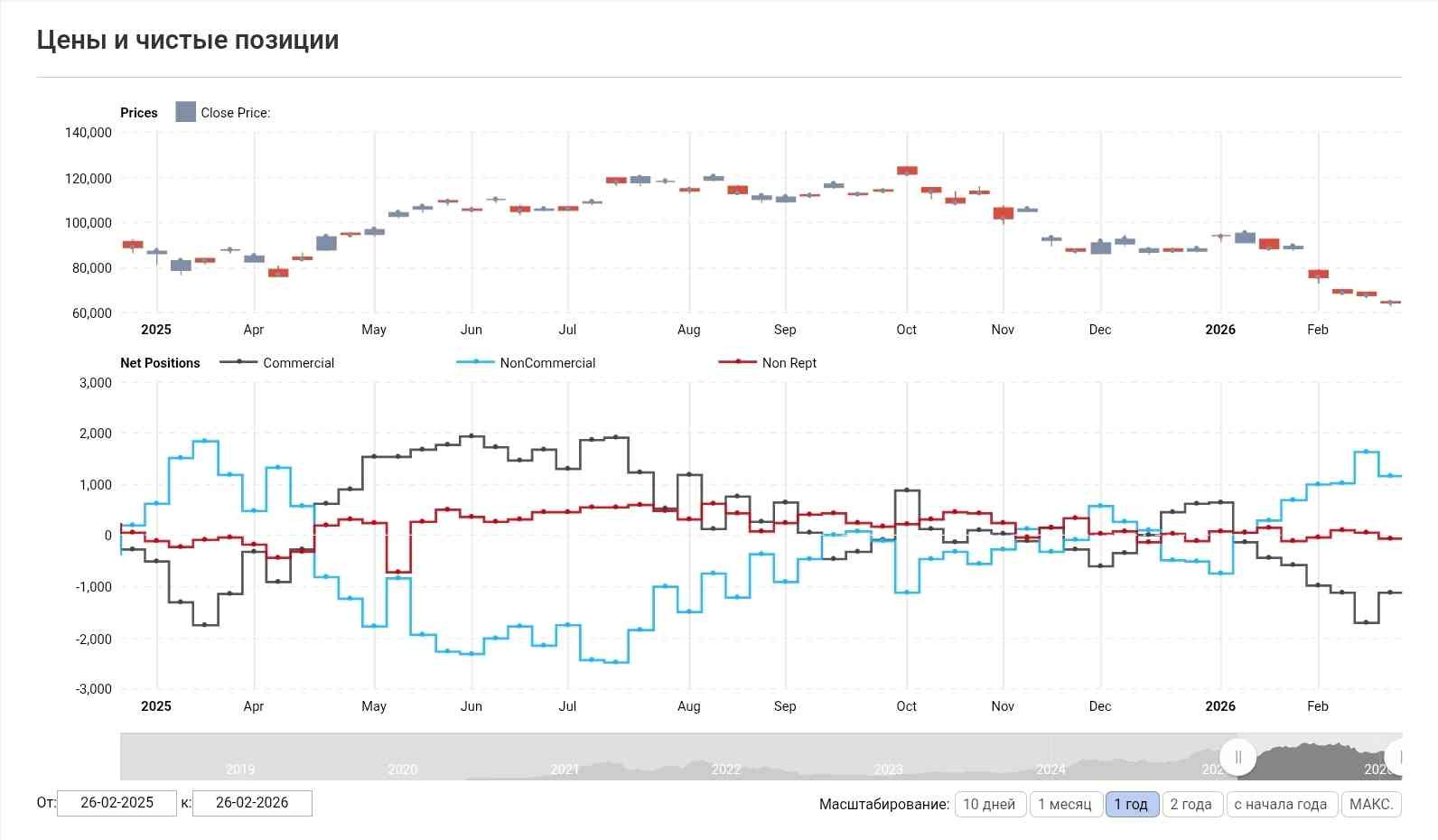
Task: Click 2023 area in the navigator timeline
Action: [888, 770]
